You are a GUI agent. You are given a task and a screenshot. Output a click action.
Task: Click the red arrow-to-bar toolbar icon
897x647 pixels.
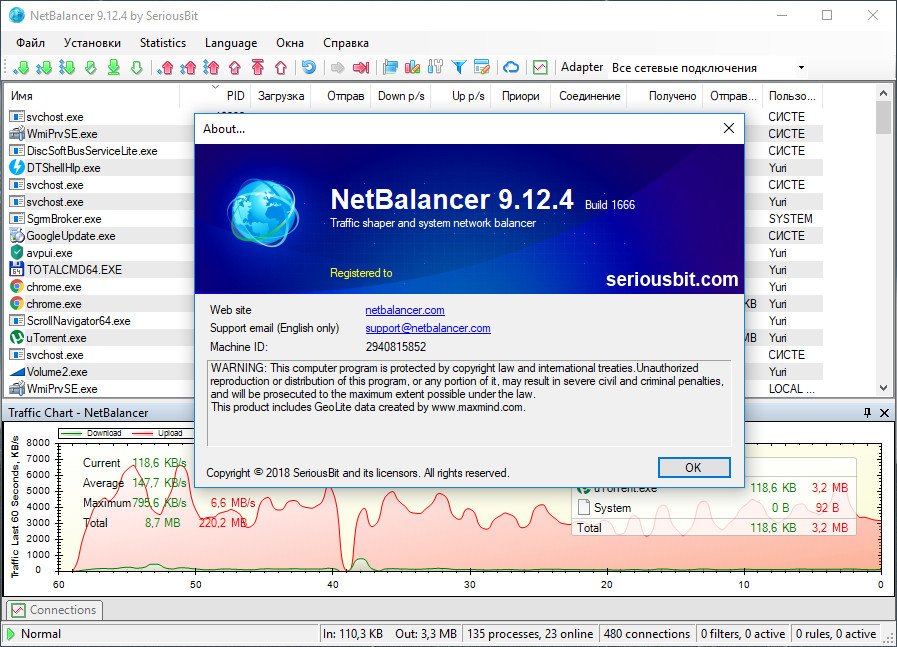[x=361, y=68]
